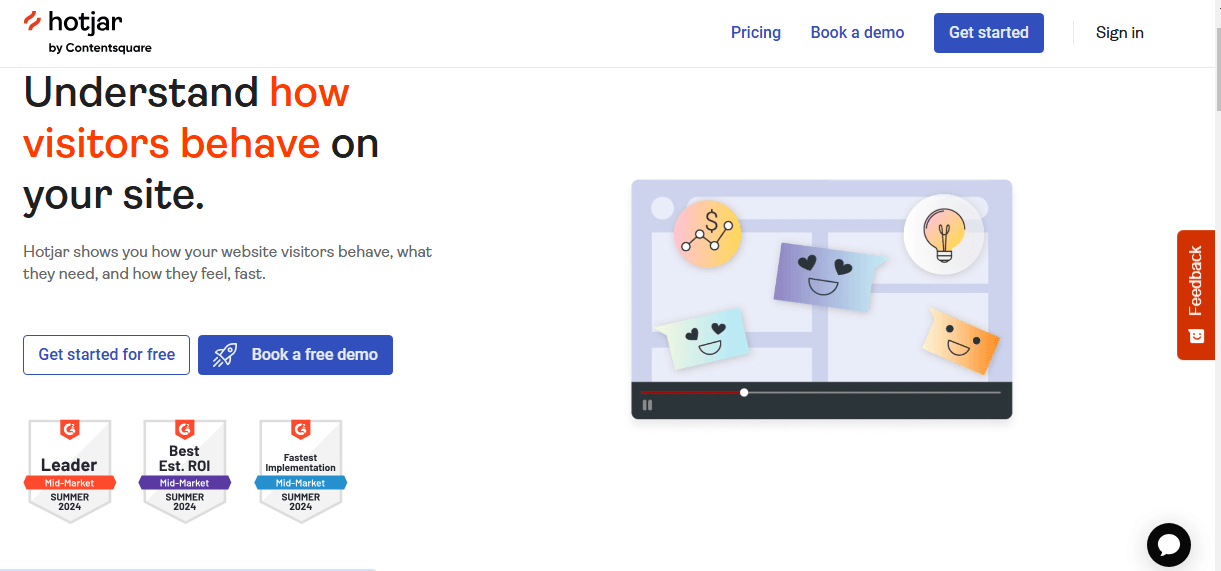Click Get started for free button
This screenshot has height=571, width=1221.
tap(106, 355)
